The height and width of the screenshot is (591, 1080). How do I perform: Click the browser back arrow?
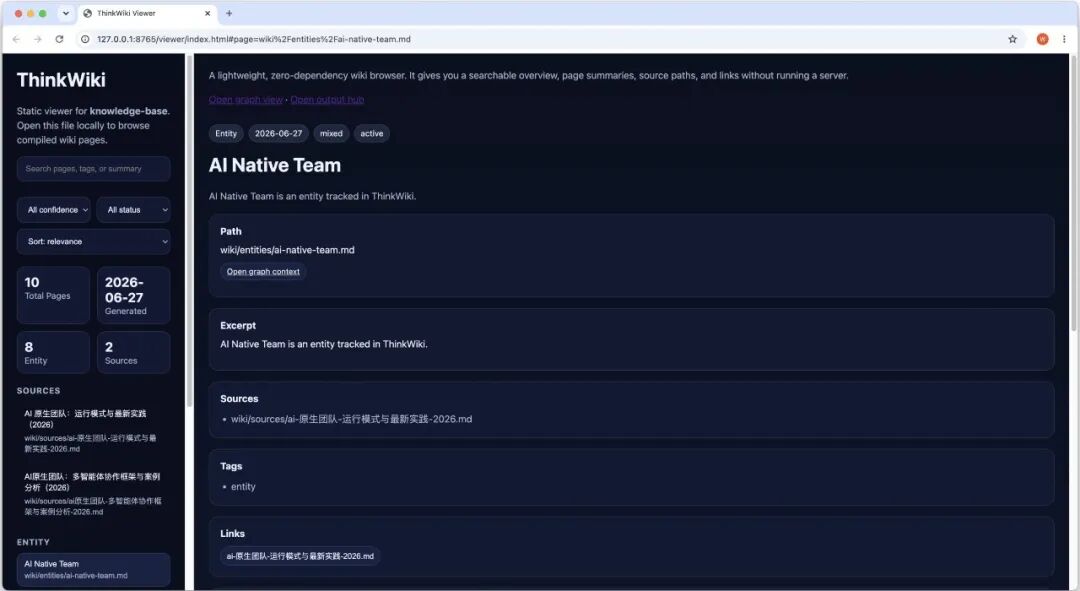tap(16, 39)
